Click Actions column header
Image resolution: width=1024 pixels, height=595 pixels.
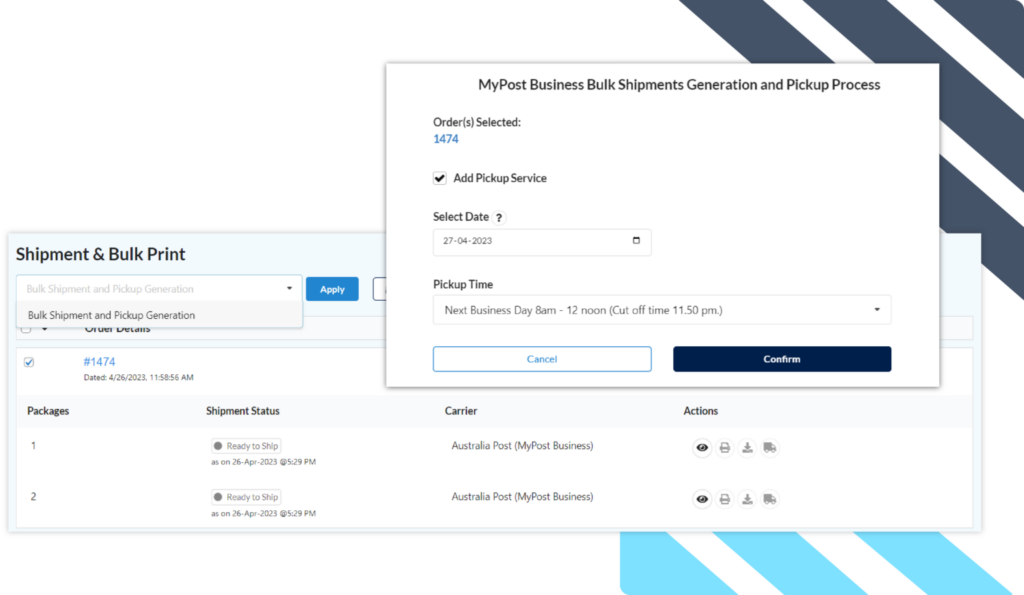pyautogui.click(x=701, y=411)
